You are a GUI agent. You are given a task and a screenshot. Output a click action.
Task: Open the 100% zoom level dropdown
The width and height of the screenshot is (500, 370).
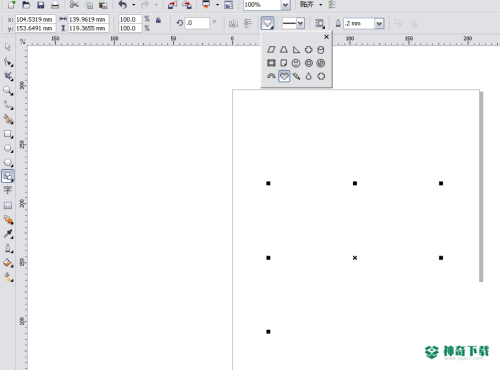(285, 5)
